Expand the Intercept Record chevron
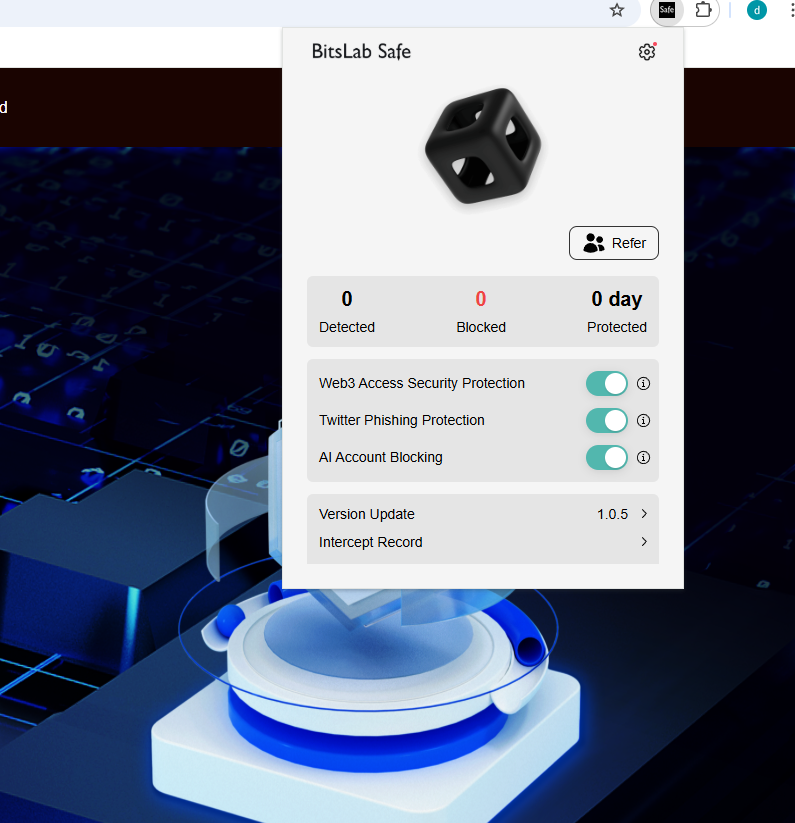 coord(644,542)
